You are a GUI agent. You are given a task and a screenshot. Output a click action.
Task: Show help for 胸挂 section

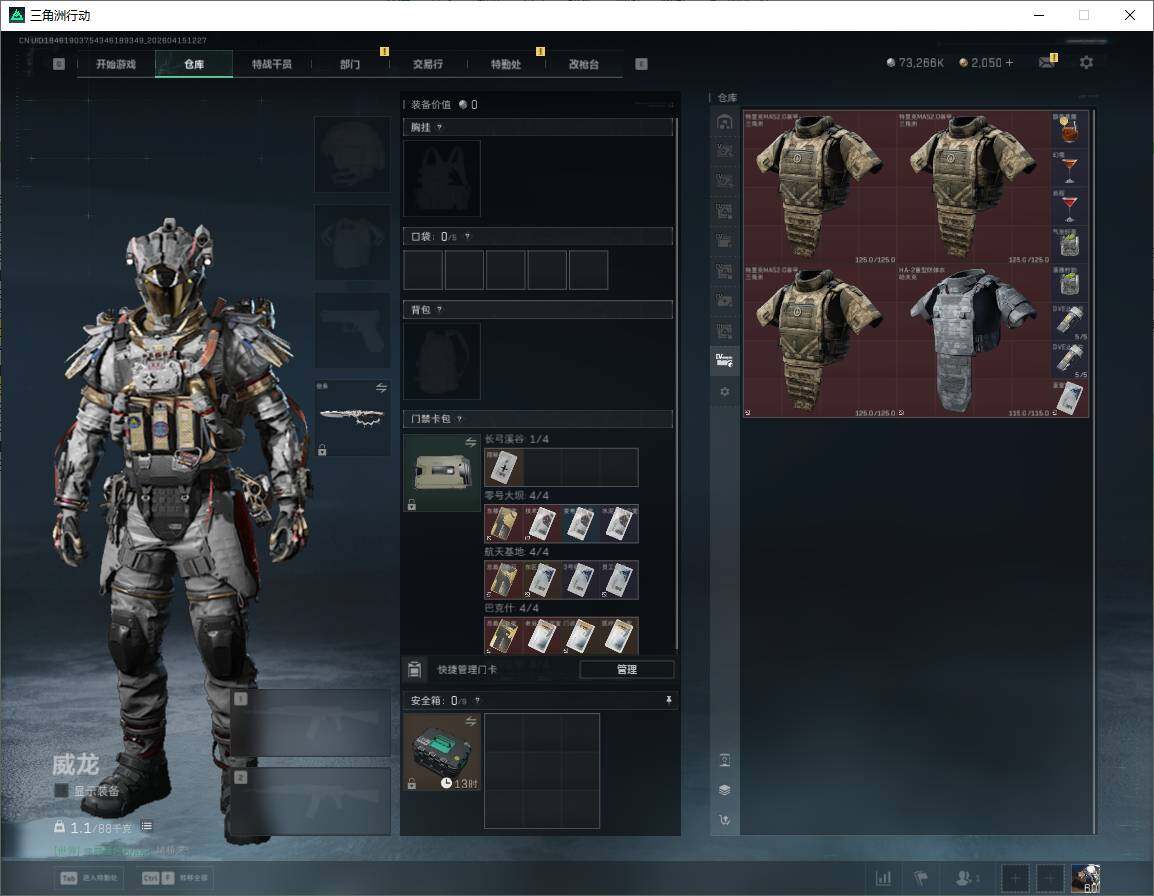tap(439, 127)
